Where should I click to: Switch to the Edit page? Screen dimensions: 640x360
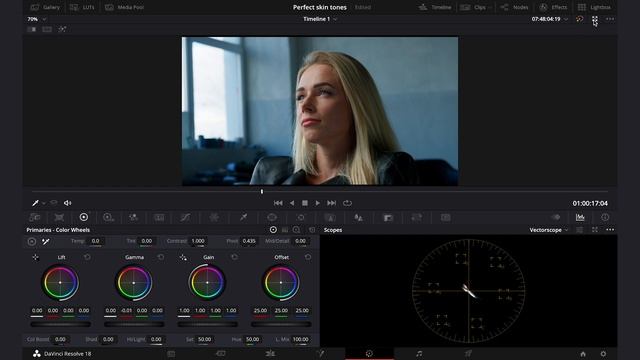270,354
